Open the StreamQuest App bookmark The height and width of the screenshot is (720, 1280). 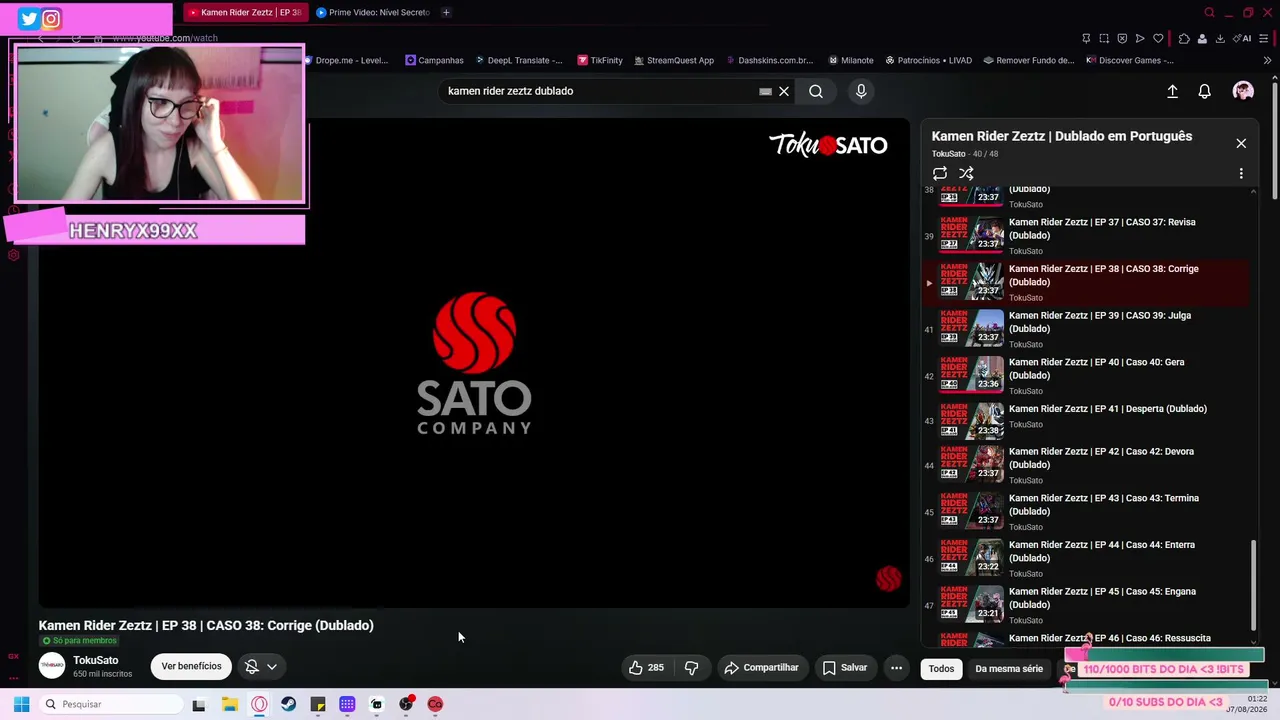(x=673, y=60)
